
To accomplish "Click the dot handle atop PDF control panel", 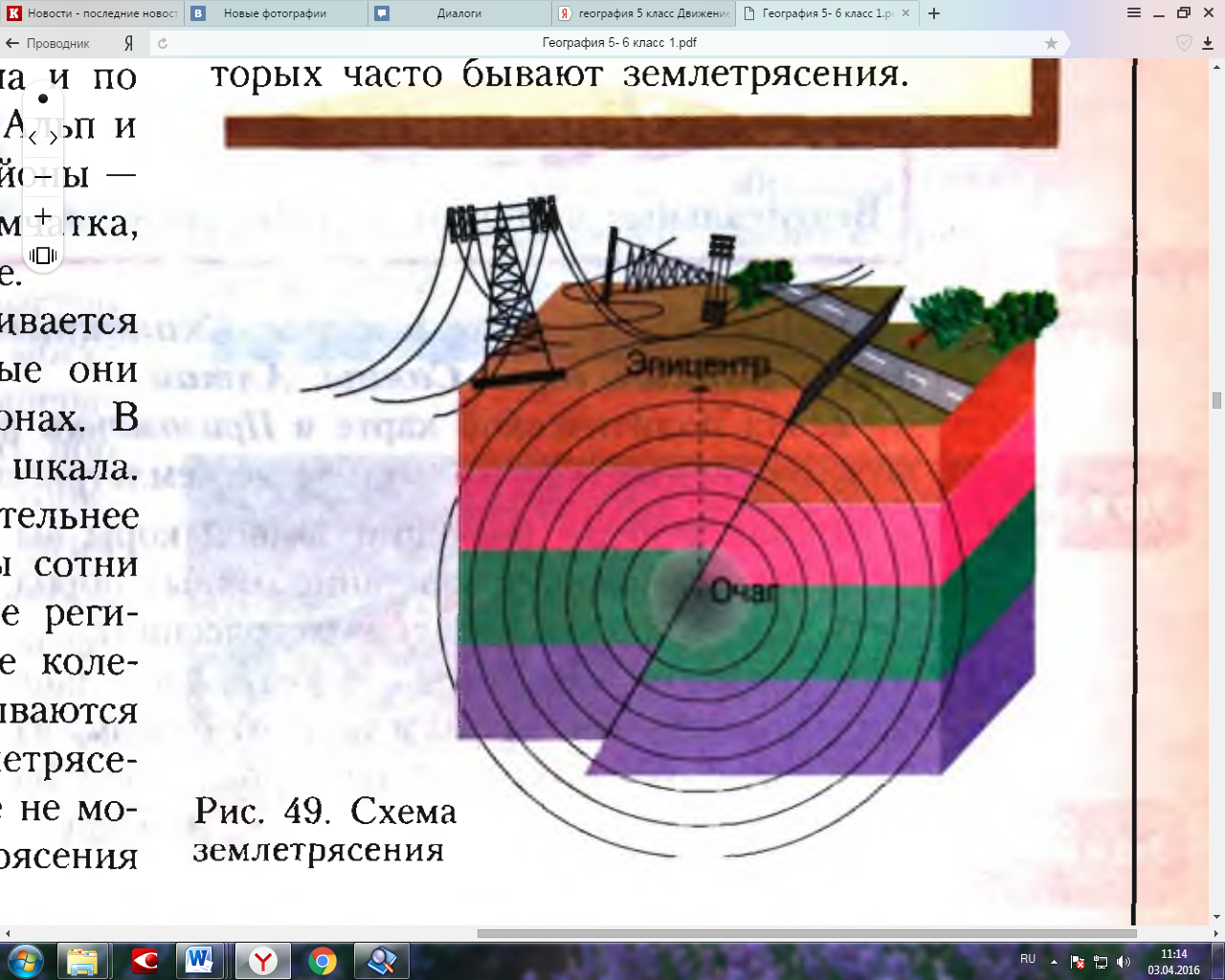I will tap(43, 99).
